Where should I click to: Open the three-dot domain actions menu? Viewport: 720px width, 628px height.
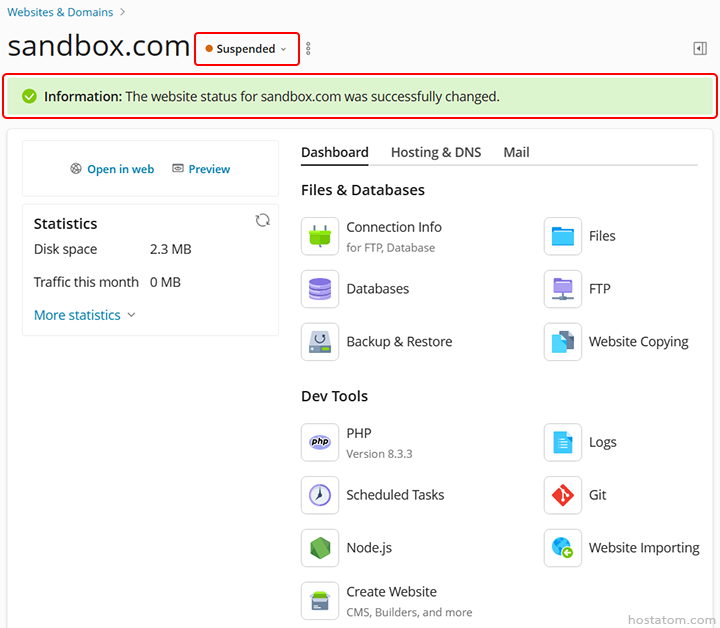pyautogui.click(x=308, y=48)
